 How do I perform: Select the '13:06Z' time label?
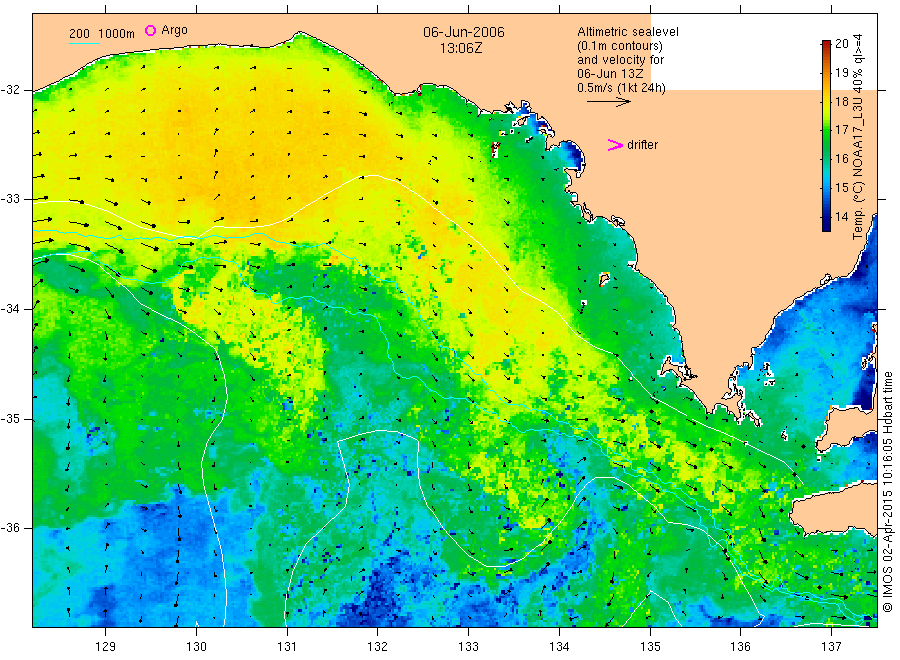pos(461,49)
